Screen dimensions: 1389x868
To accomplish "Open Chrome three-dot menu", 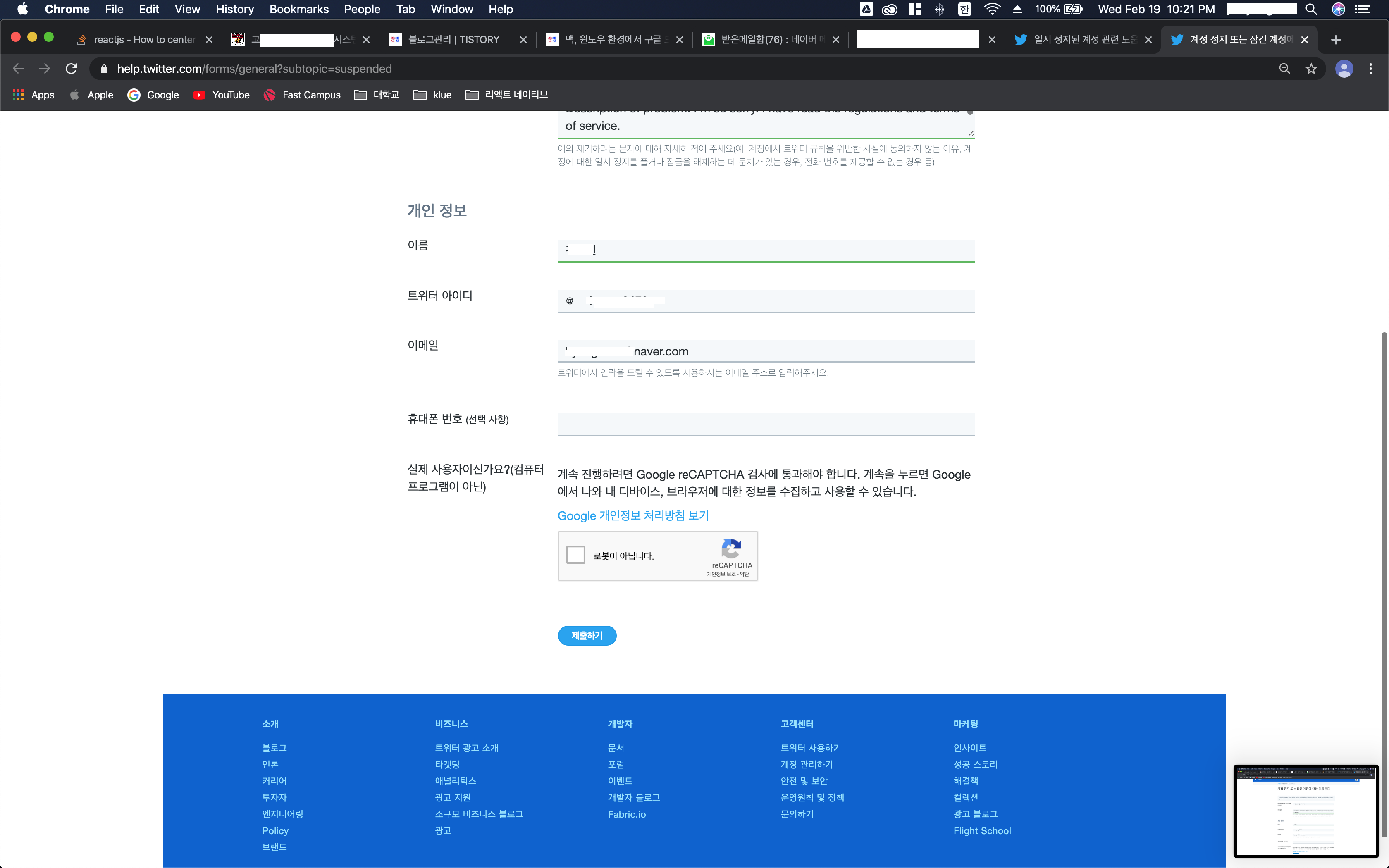I will click(x=1371, y=69).
